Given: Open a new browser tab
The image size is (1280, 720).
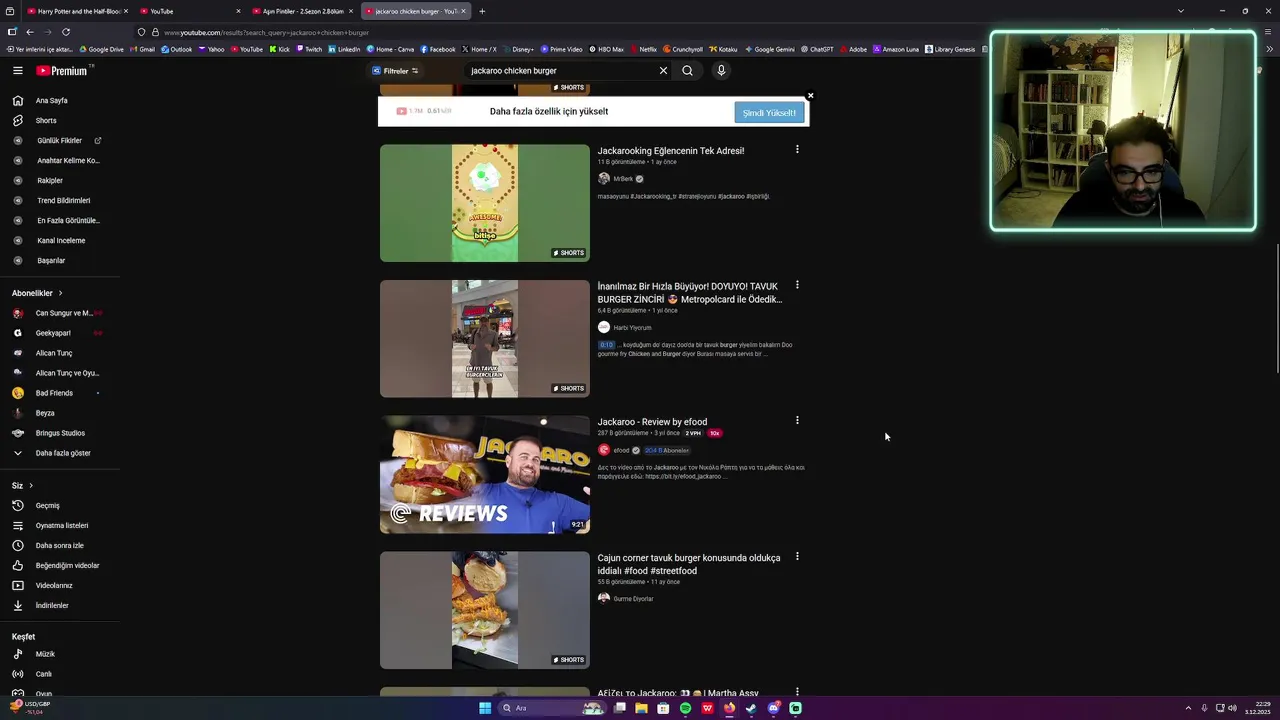Looking at the screenshot, I should point(482,11).
